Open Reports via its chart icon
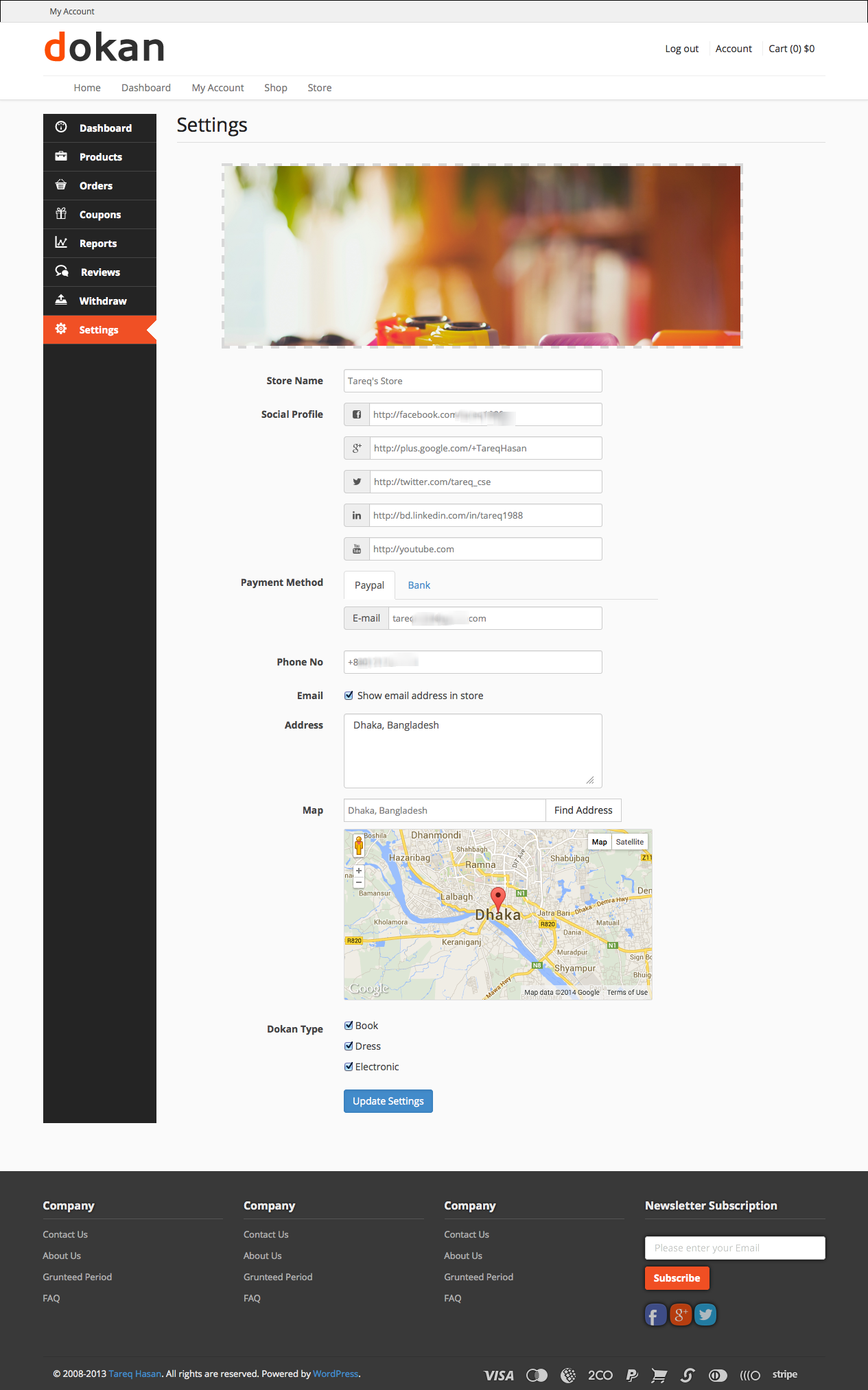The height and width of the screenshot is (1390, 868). (61, 243)
